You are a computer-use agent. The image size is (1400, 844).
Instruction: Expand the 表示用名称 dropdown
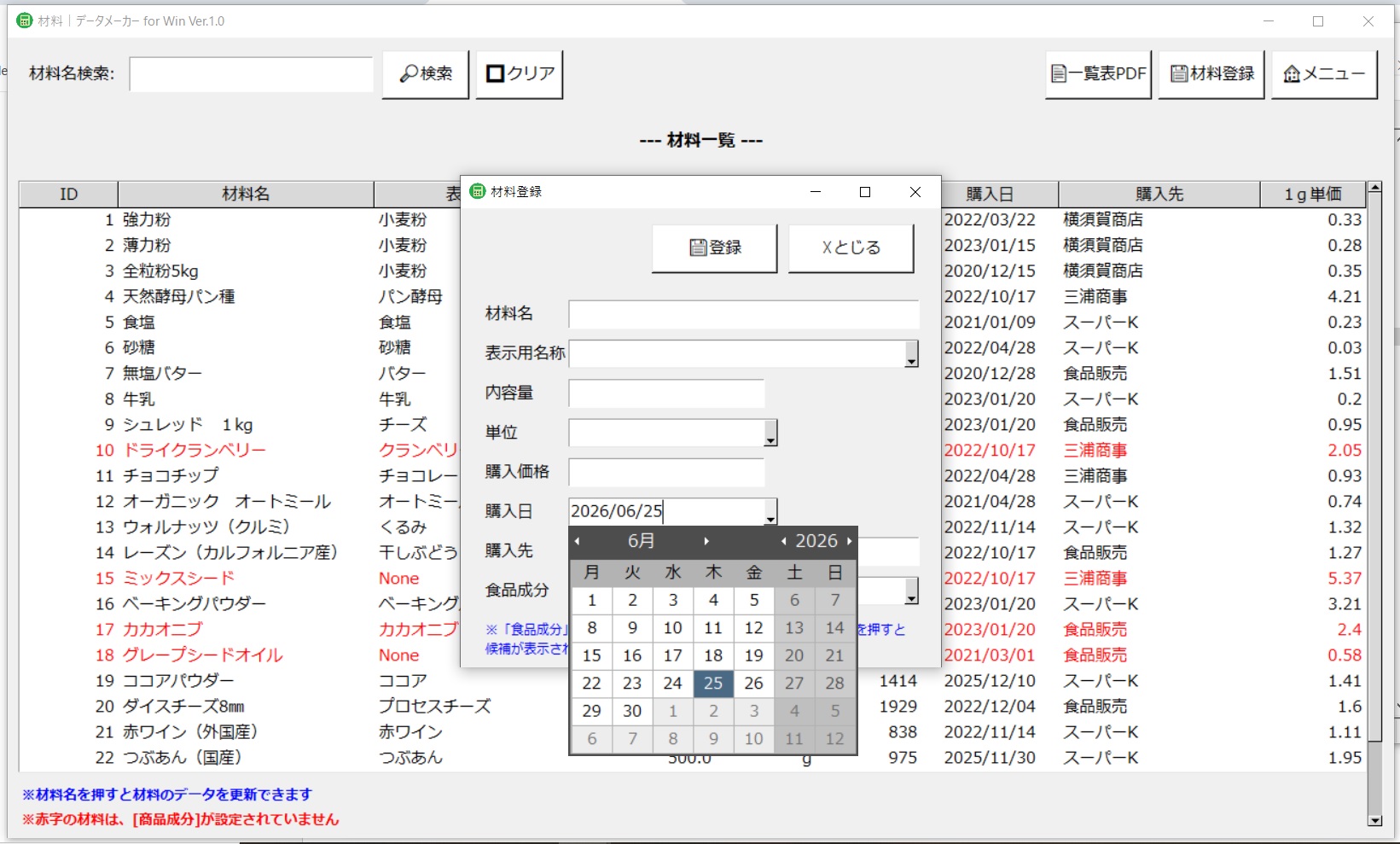[x=911, y=353]
